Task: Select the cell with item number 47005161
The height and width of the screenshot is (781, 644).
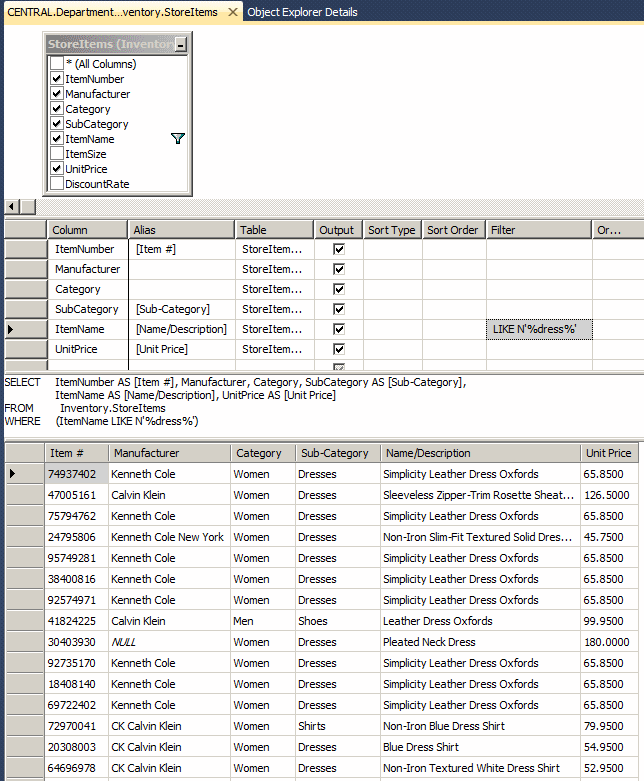Action: tap(76, 495)
